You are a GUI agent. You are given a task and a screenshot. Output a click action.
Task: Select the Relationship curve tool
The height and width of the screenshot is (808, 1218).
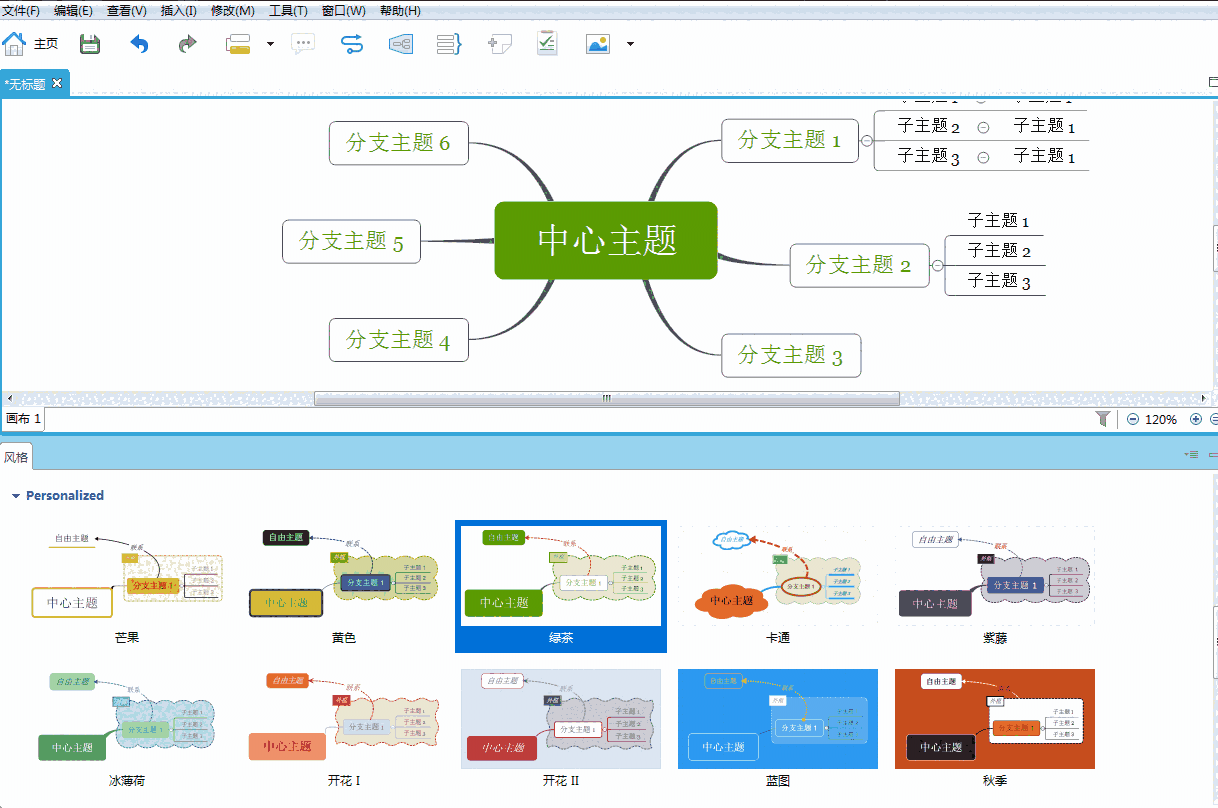tap(352, 43)
